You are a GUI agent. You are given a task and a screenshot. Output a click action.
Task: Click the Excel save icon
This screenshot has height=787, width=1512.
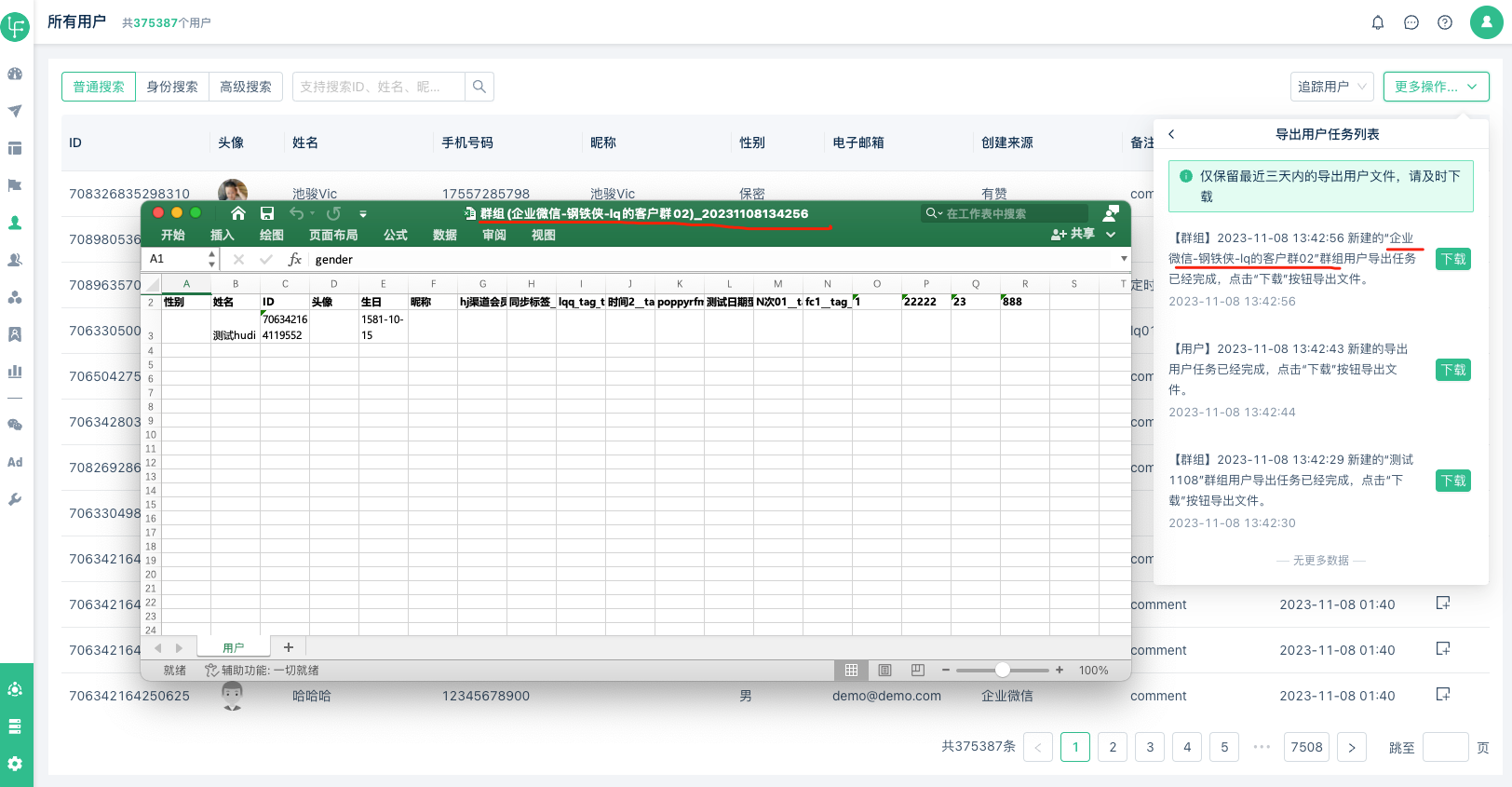pos(267,213)
